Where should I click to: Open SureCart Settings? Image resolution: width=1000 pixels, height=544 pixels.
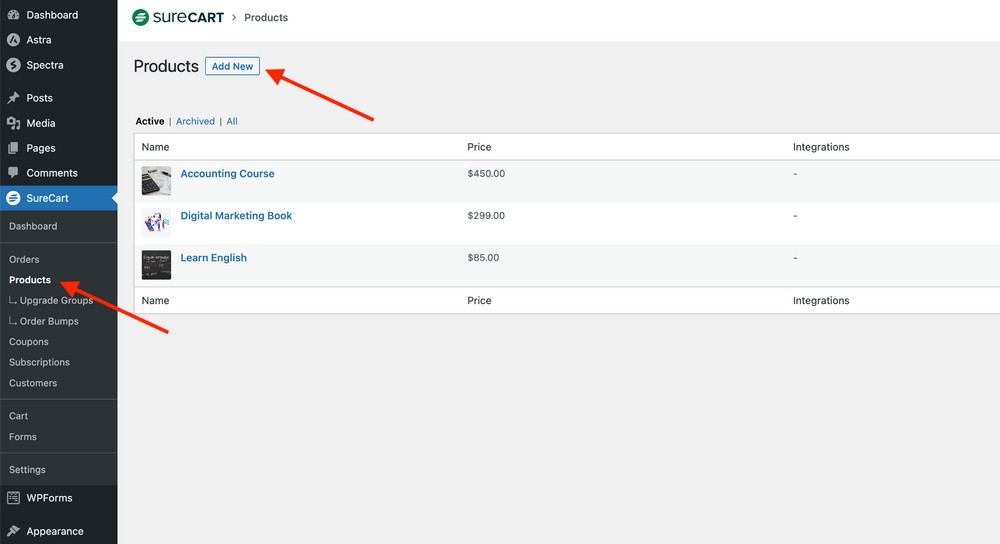pos(27,470)
